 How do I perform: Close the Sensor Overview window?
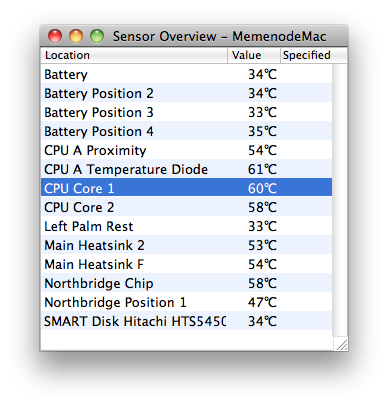point(55,36)
